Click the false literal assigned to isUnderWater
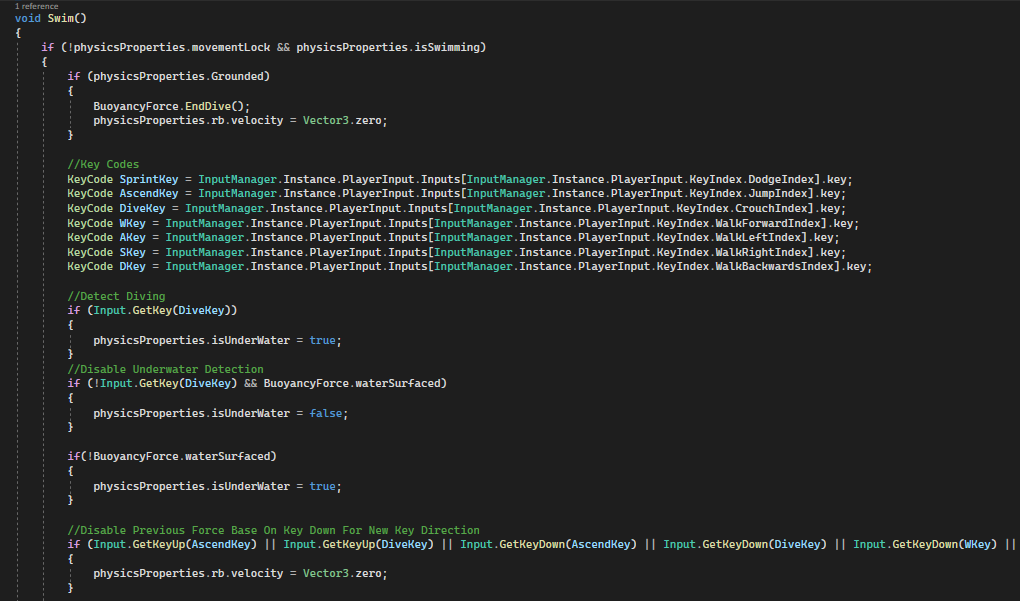This screenshot has height=601, width=1020. click(x=325, y=413)
